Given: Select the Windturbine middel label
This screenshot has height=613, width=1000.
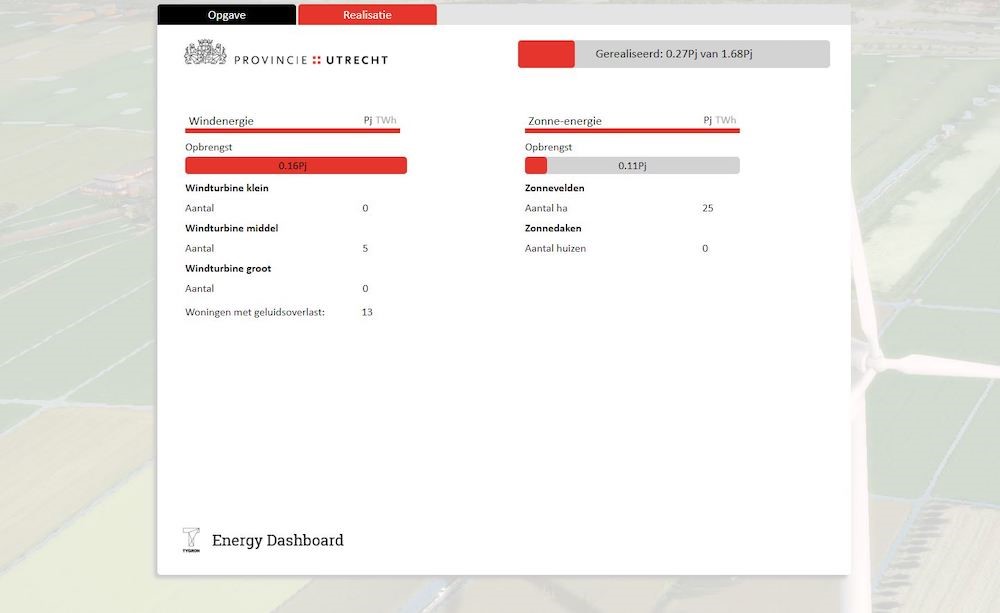Looking at the screenshot, I should pyautogui.click(x=232, y=228).
